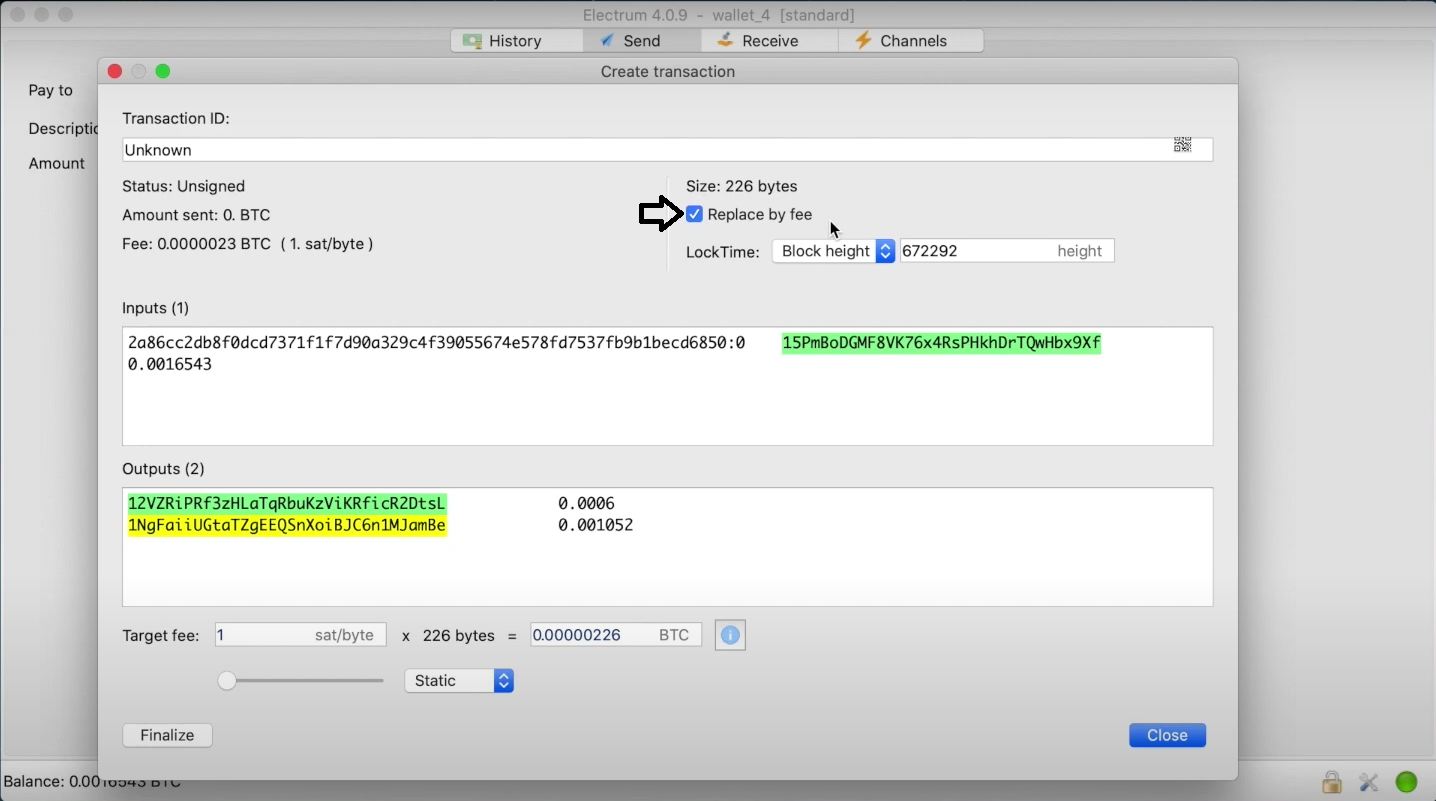Click the Finalize button
This screenshot has width=1436, height=801.
pyautogui.click(x=167, y=735)
